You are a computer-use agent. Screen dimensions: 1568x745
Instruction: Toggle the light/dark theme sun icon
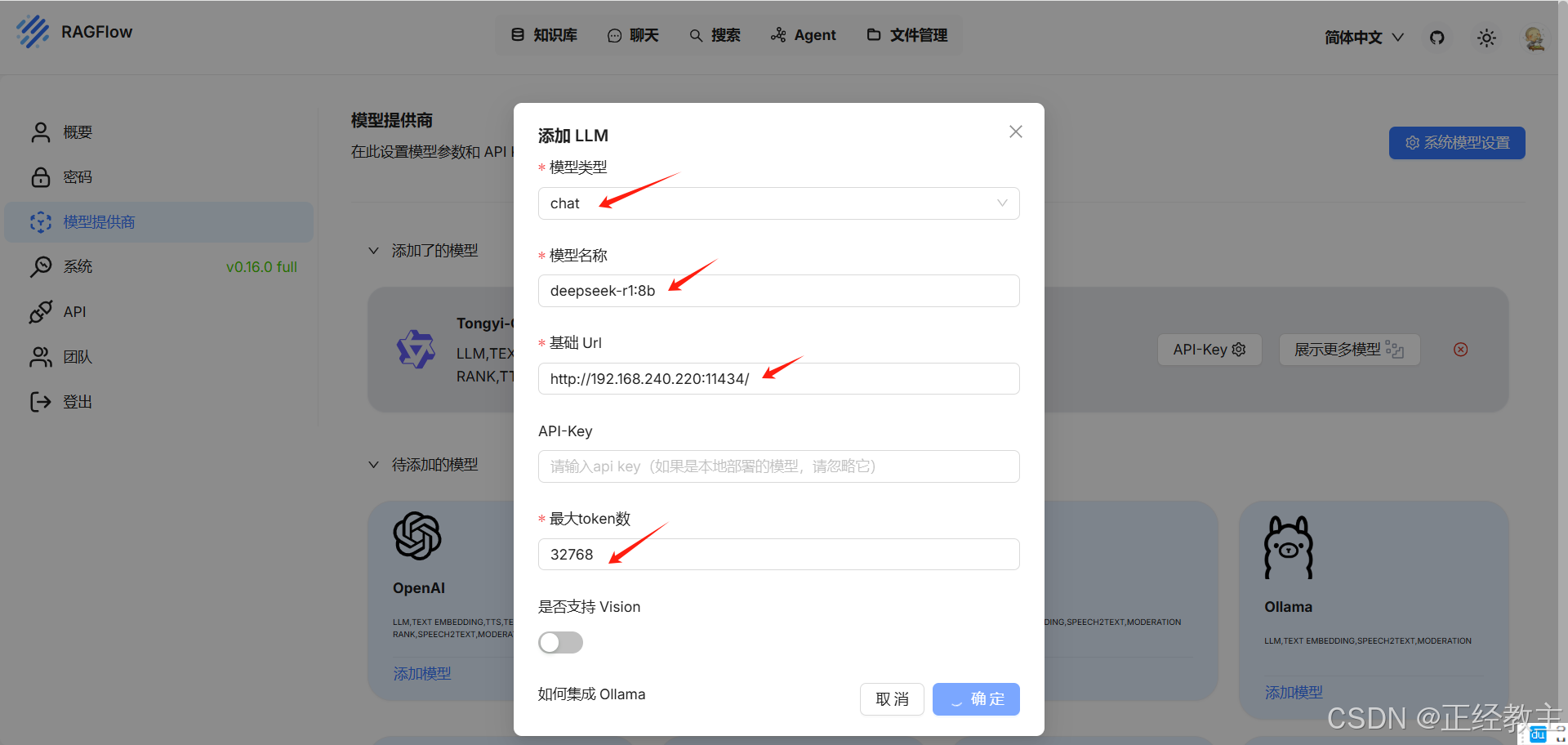[1486, 38]
